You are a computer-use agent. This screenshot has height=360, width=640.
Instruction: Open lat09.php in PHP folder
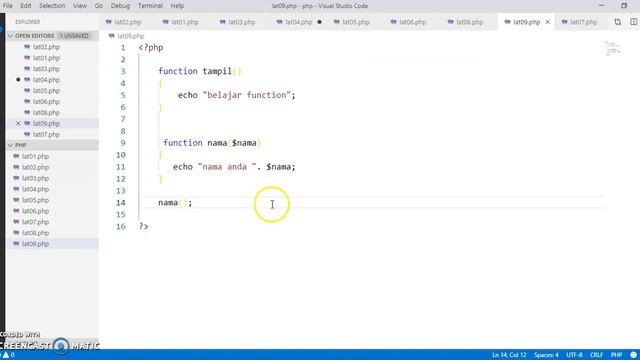pos(36,244)
